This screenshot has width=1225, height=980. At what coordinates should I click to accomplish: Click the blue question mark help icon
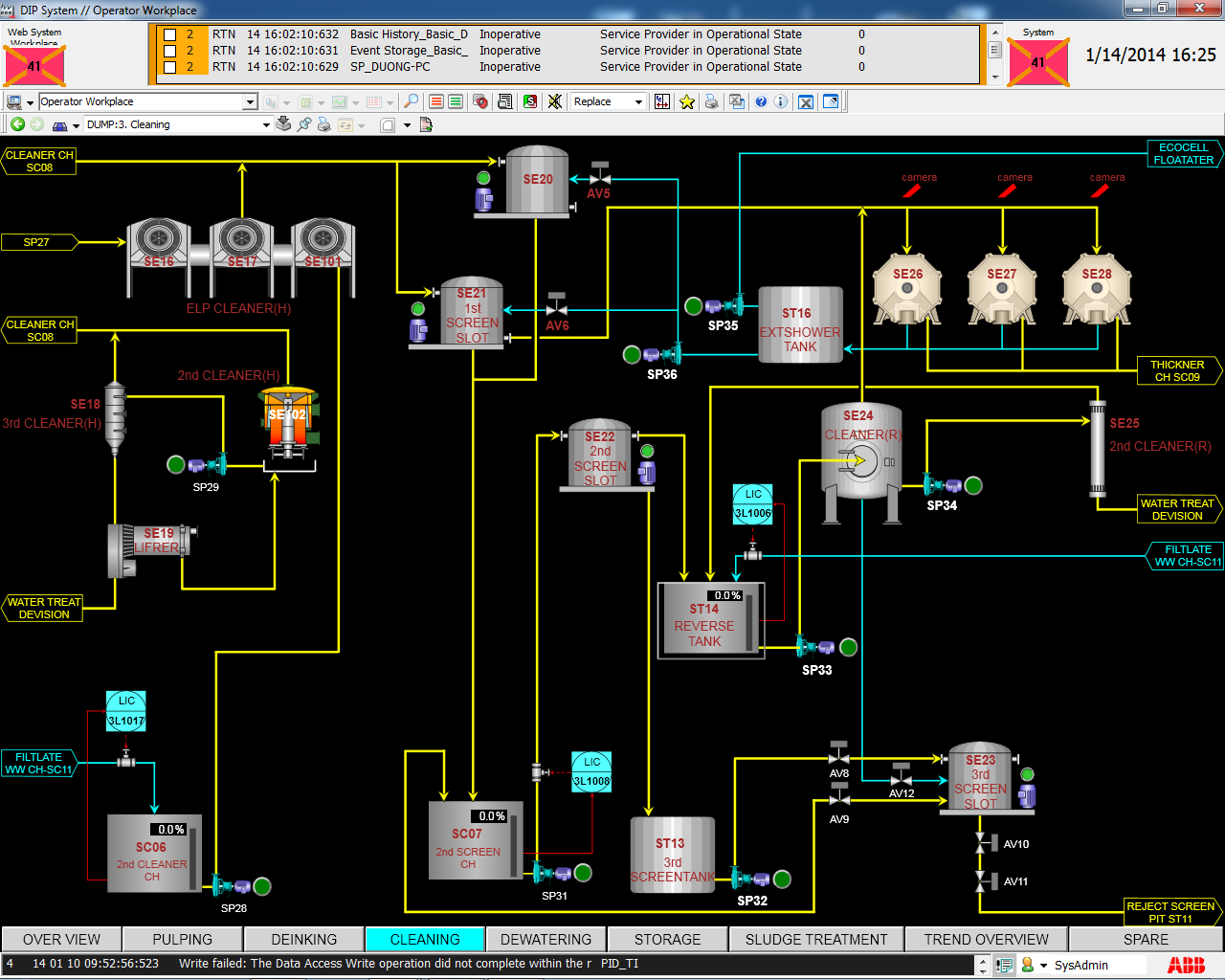point(761,101)
